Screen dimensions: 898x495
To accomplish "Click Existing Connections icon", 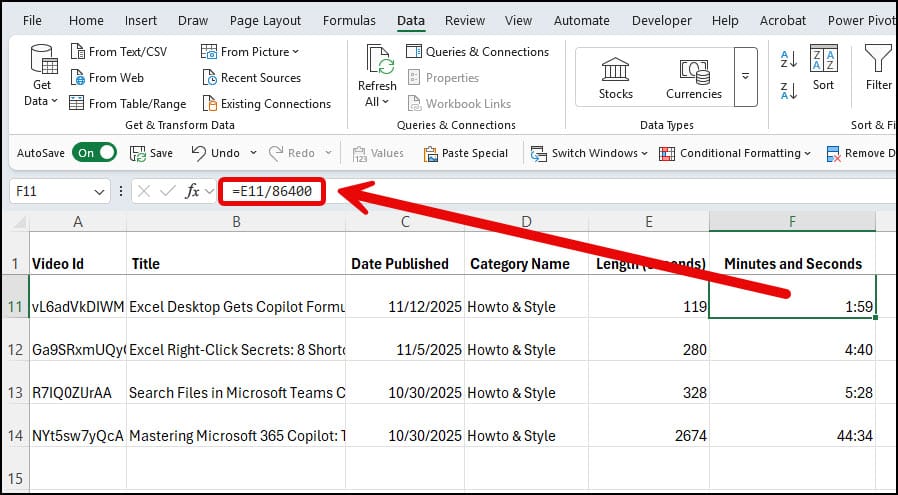I will click(x=210, y=104).
